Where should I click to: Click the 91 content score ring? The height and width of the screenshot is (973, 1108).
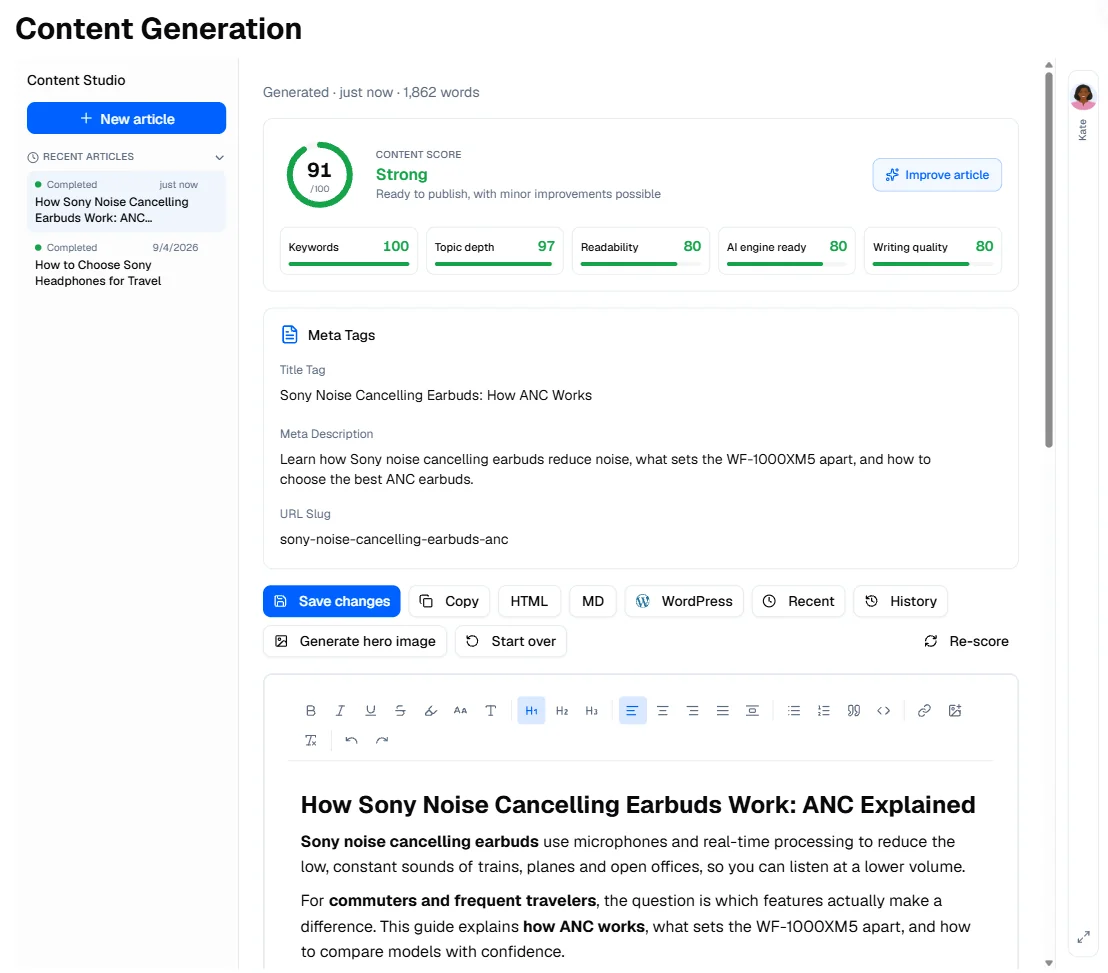tap(319, 175)
